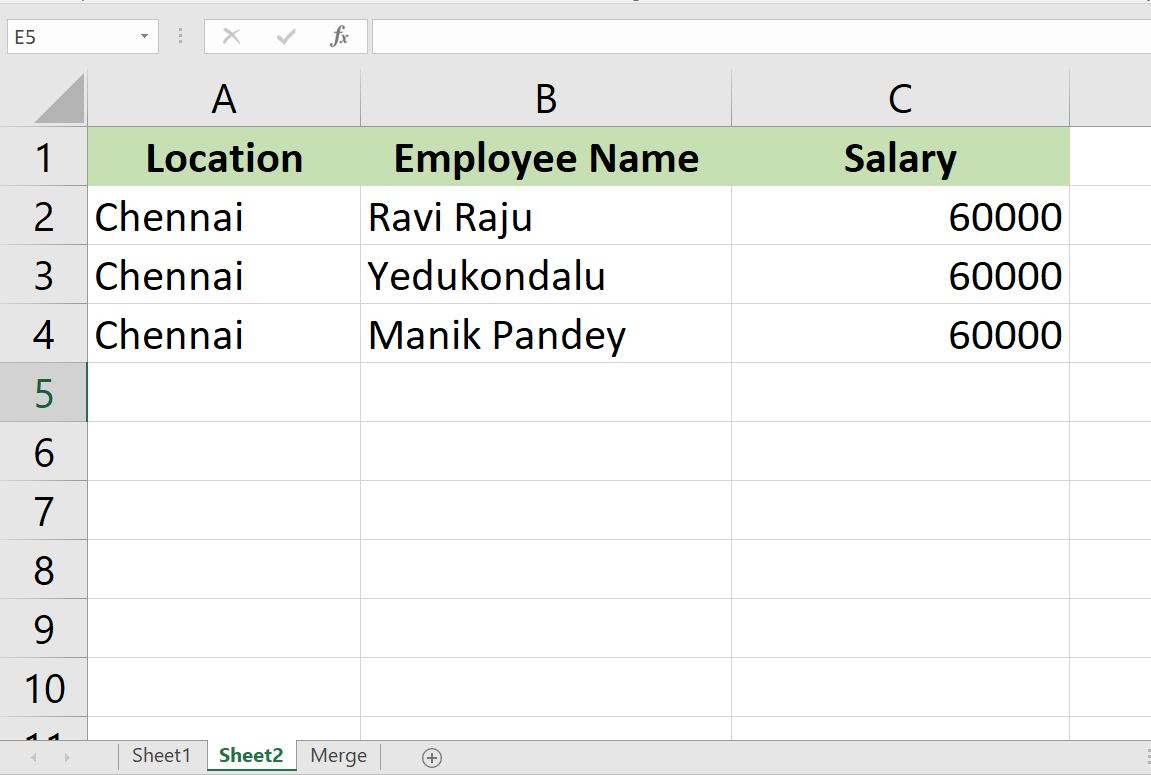This screenshot has width=1151, height=775.
Task: Select row 5 header
Action: [43, 393]
